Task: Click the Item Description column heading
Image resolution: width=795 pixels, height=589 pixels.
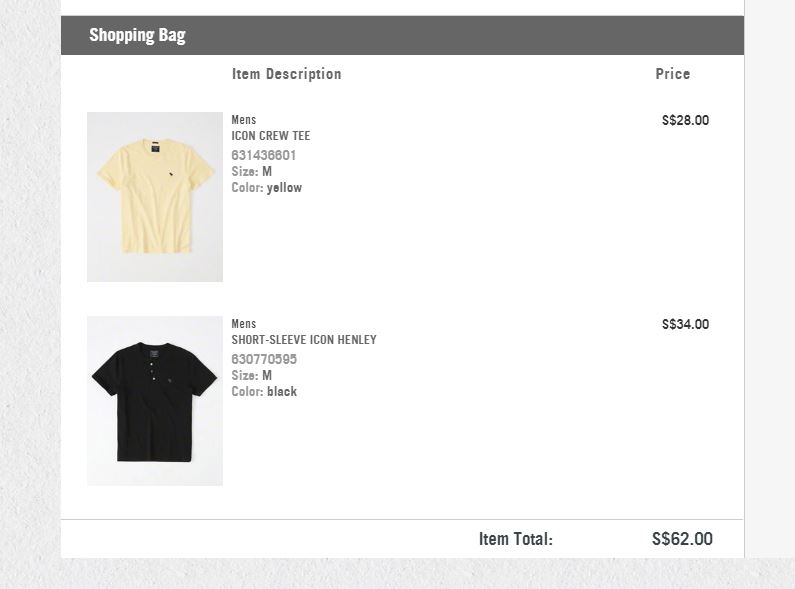Action: tap(287, 74)
